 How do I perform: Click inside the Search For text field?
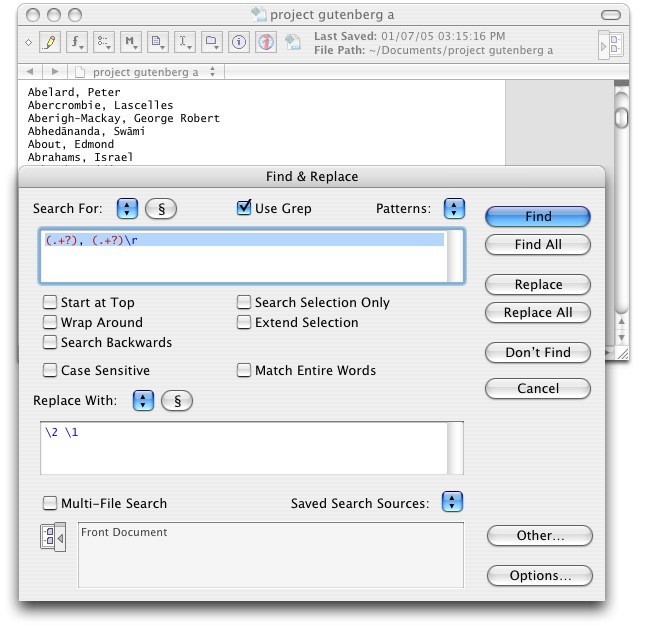(252, 256)
